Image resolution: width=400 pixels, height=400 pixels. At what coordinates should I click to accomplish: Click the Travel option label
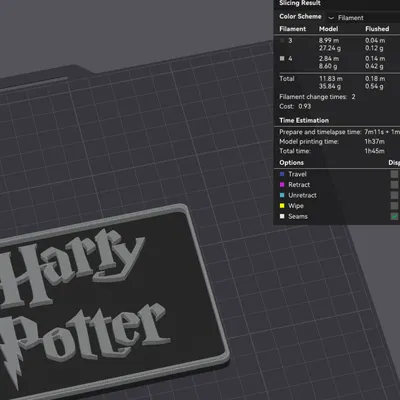[x=297, y=174]
